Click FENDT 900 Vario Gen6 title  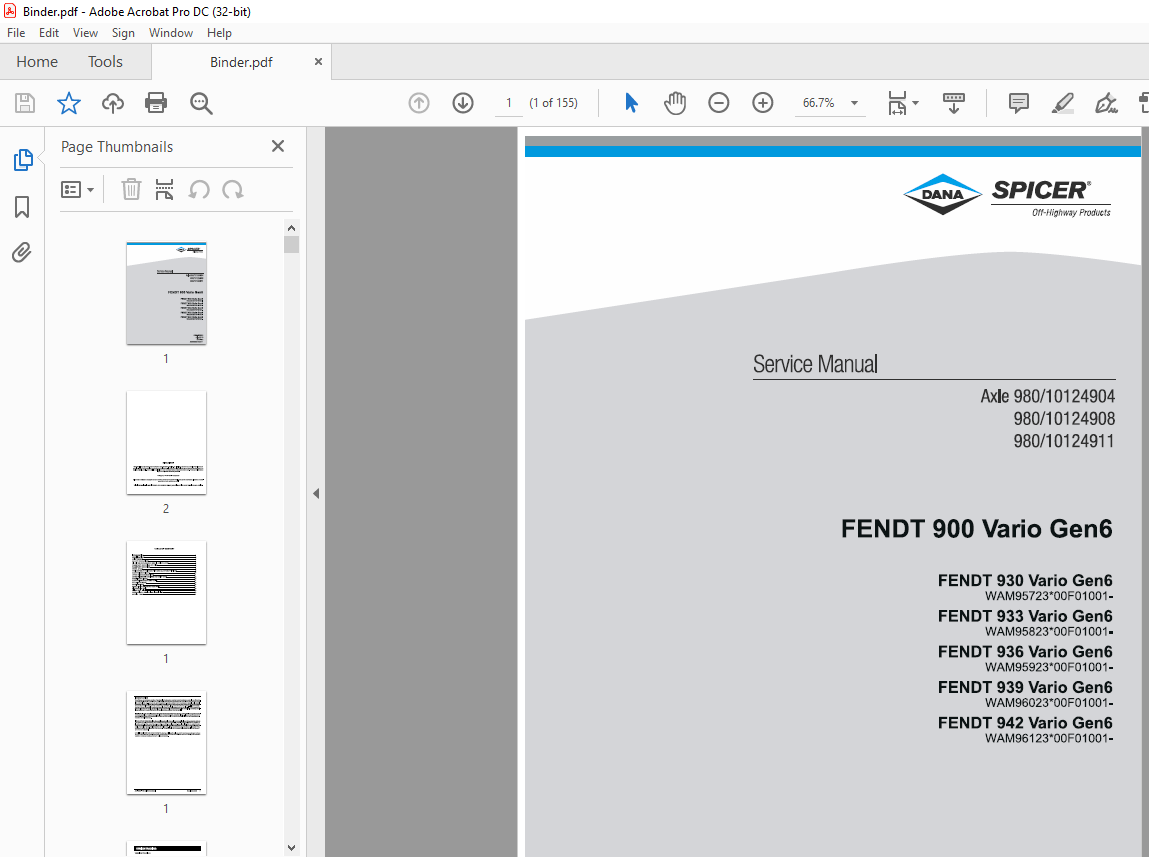point(976,529)
